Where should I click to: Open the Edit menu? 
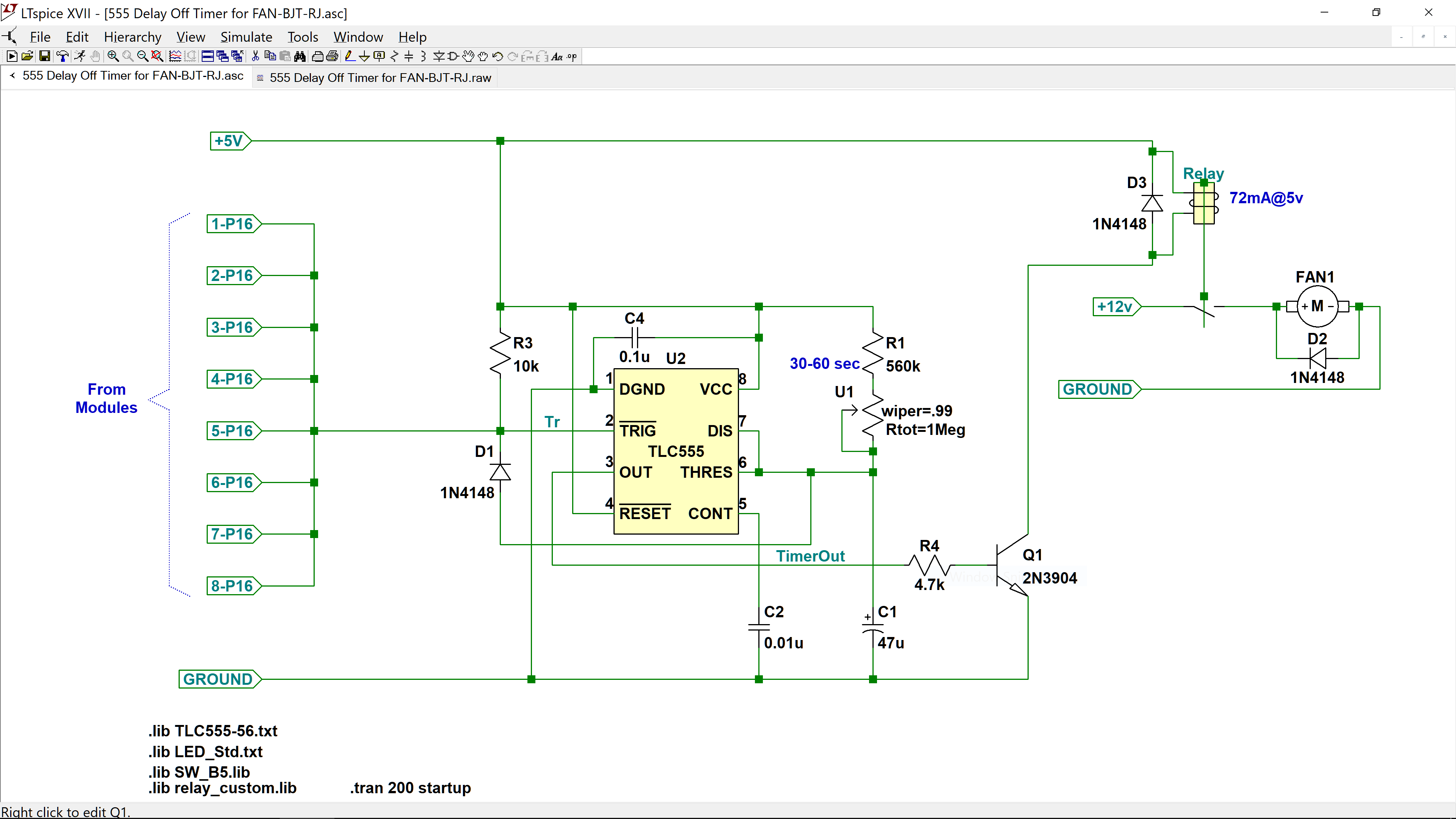[77, 37]
